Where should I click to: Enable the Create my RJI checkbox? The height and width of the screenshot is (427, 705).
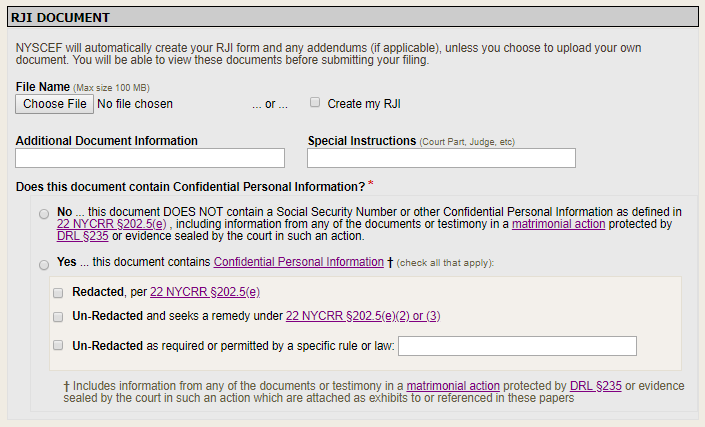pyautogui.click(x=315, y=103)
